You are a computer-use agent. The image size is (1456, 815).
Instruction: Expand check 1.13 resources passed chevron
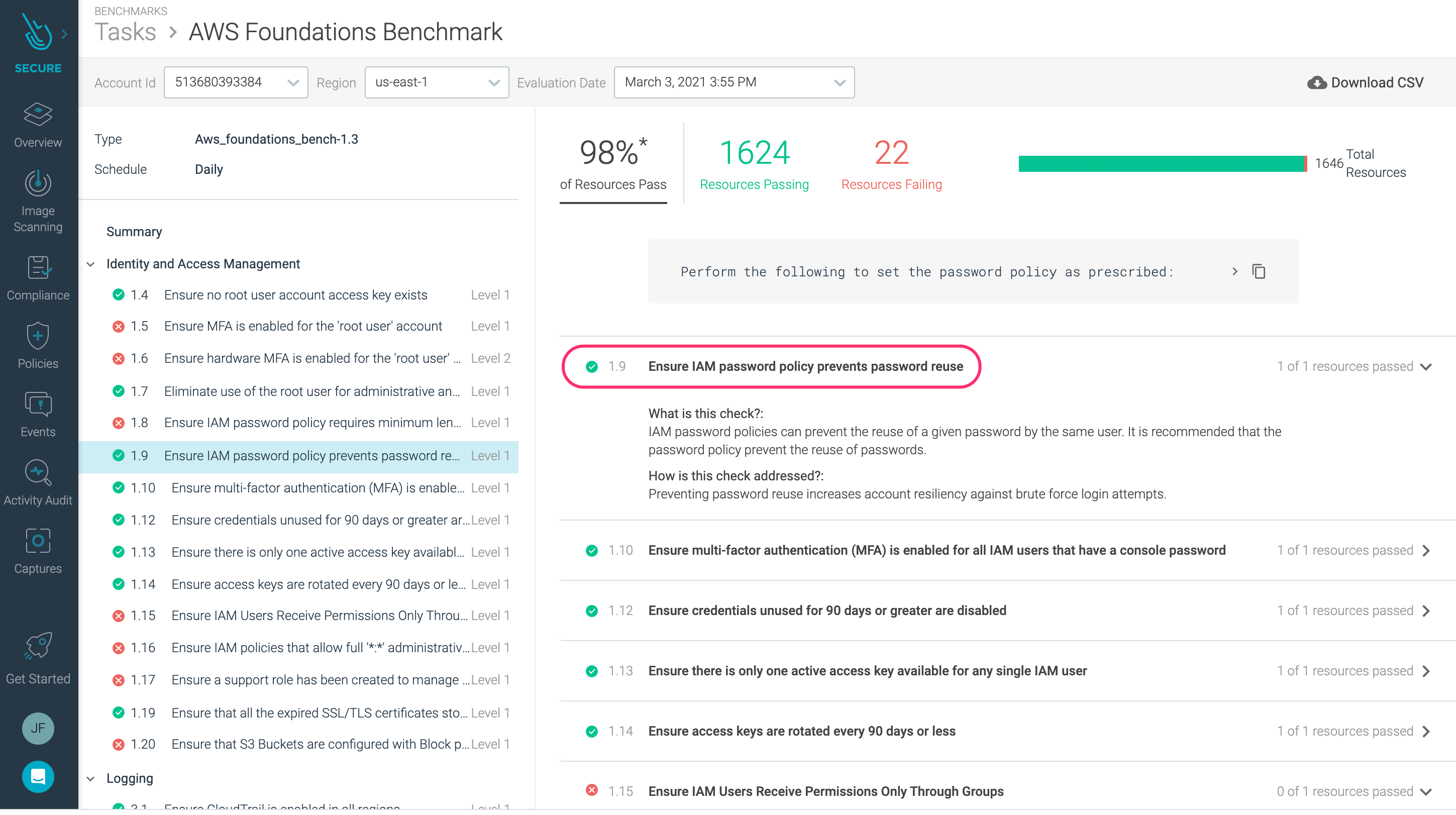1426,671
